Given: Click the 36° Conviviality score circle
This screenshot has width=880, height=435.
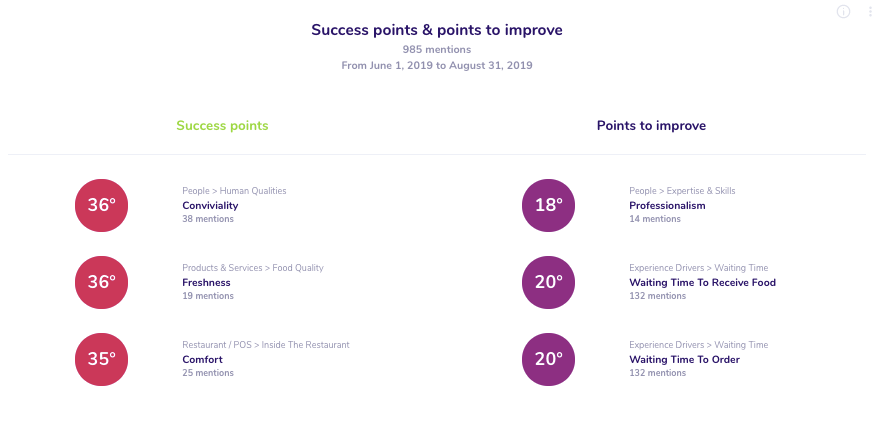Looking at the screenshot, I should pyautogui.click(x=102, y=205).
